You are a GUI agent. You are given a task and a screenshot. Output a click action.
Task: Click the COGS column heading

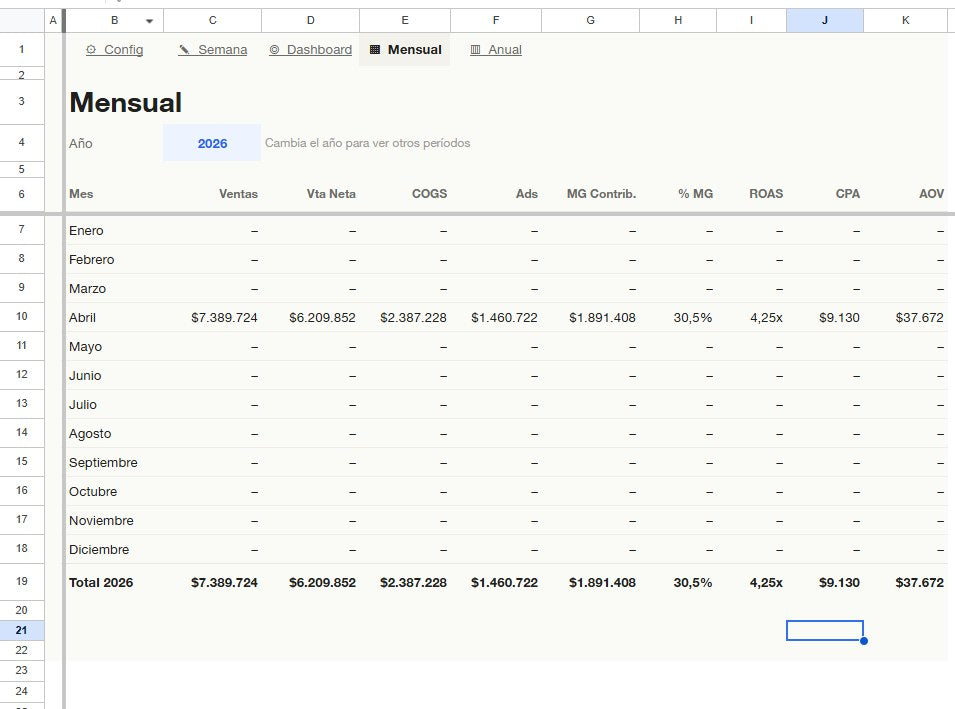[429, 194]
